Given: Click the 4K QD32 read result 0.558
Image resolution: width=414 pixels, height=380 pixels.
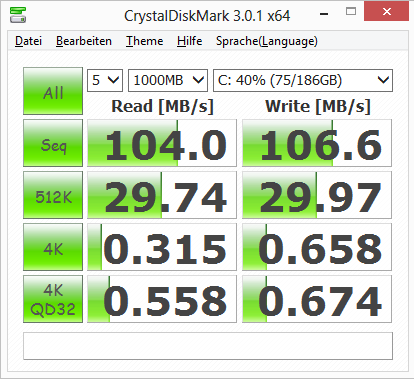Looking at the screenshot, I should point(162,299).
